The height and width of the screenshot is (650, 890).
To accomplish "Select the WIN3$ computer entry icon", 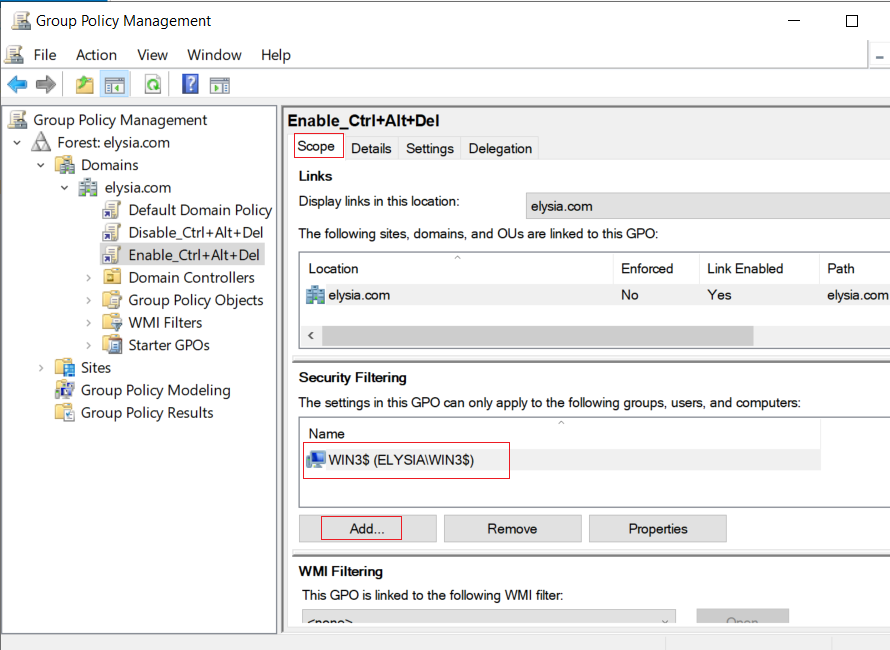I will click(316, 460).
